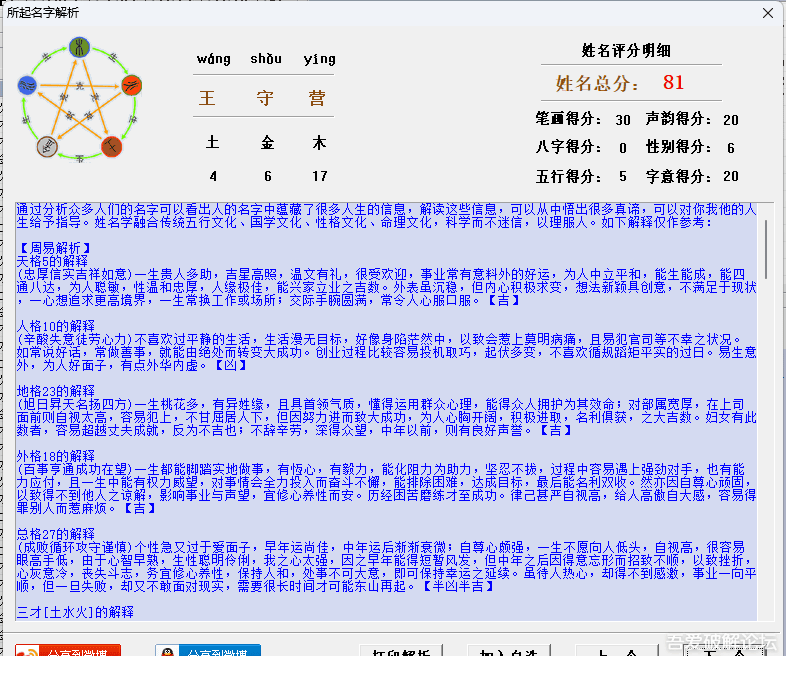Image resolution: width=786 pixels, height=679 pixels.
Task: Click the analysis text scrollbar thumb
Action: point(766,249)
